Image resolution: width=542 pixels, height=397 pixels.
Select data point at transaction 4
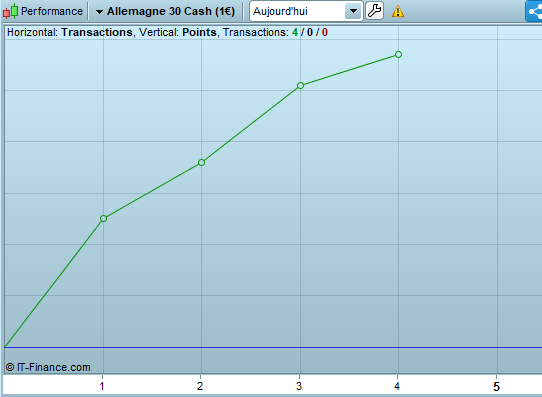398,55
